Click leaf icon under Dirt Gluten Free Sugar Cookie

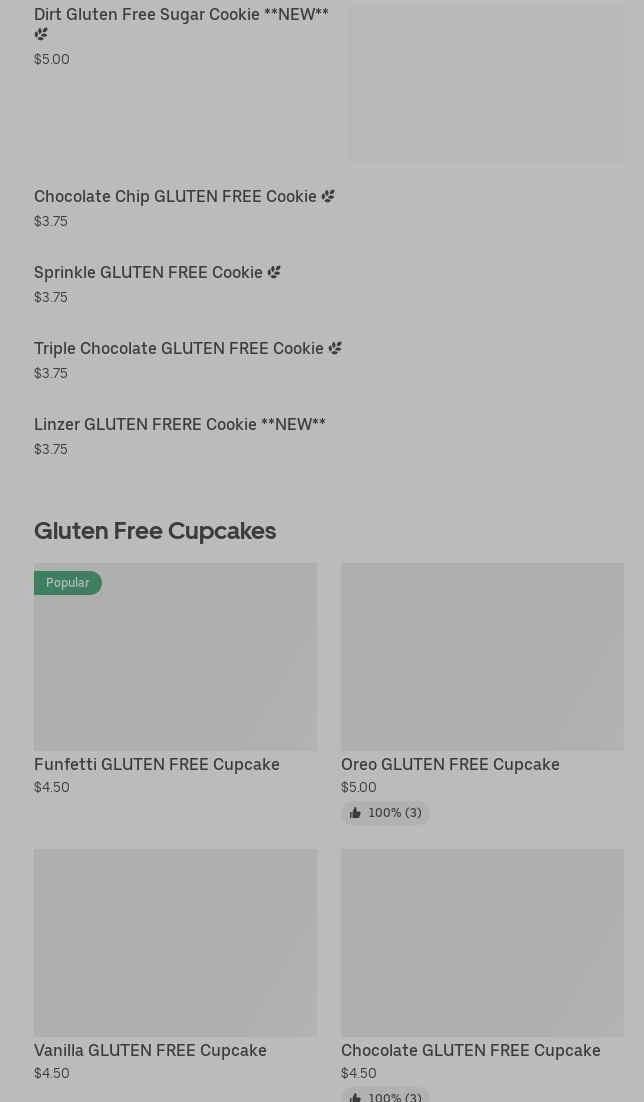[41, 34]
